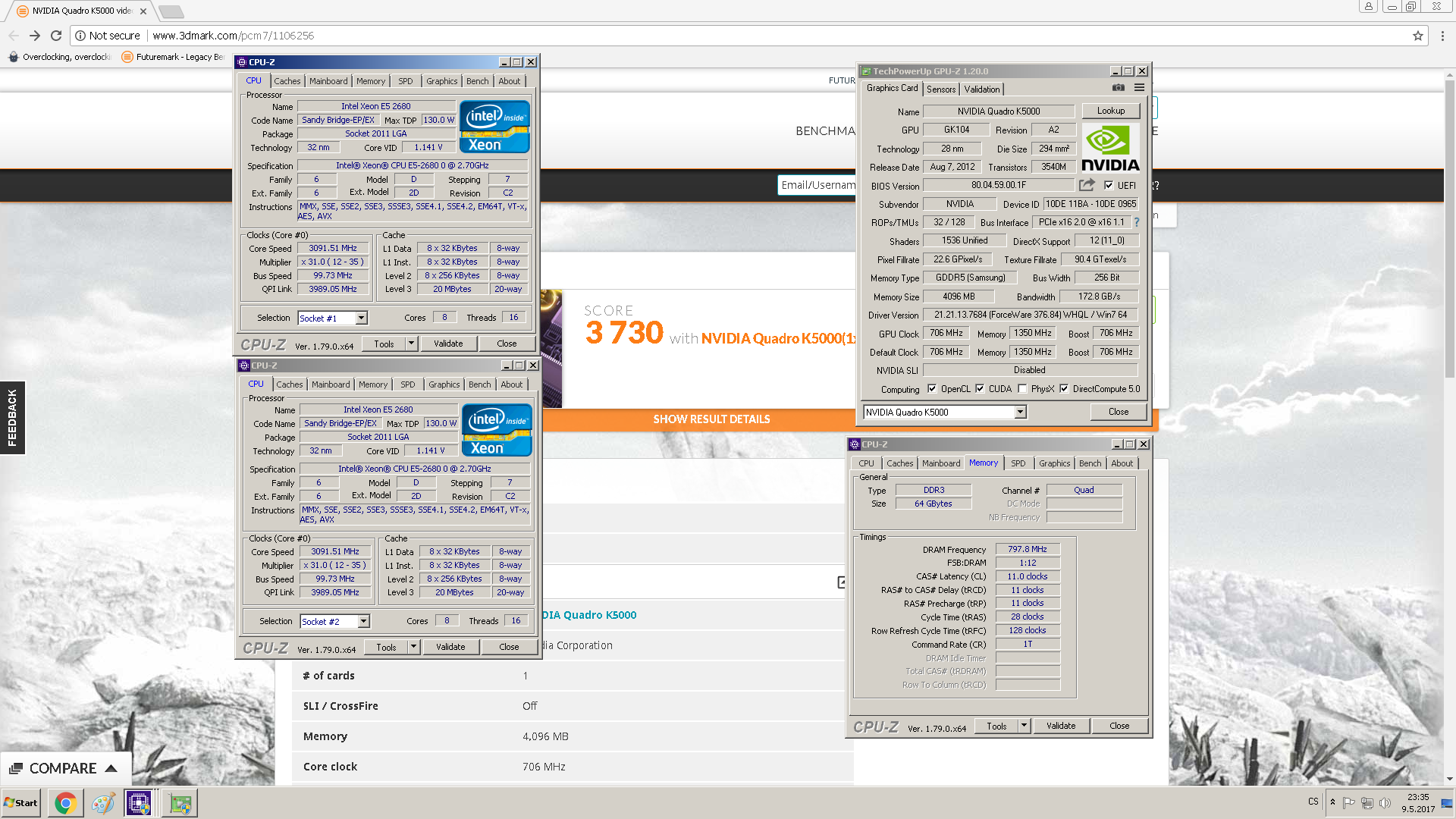Open Socket #2 selection dropdown in CPU-Z

[363, 622]
